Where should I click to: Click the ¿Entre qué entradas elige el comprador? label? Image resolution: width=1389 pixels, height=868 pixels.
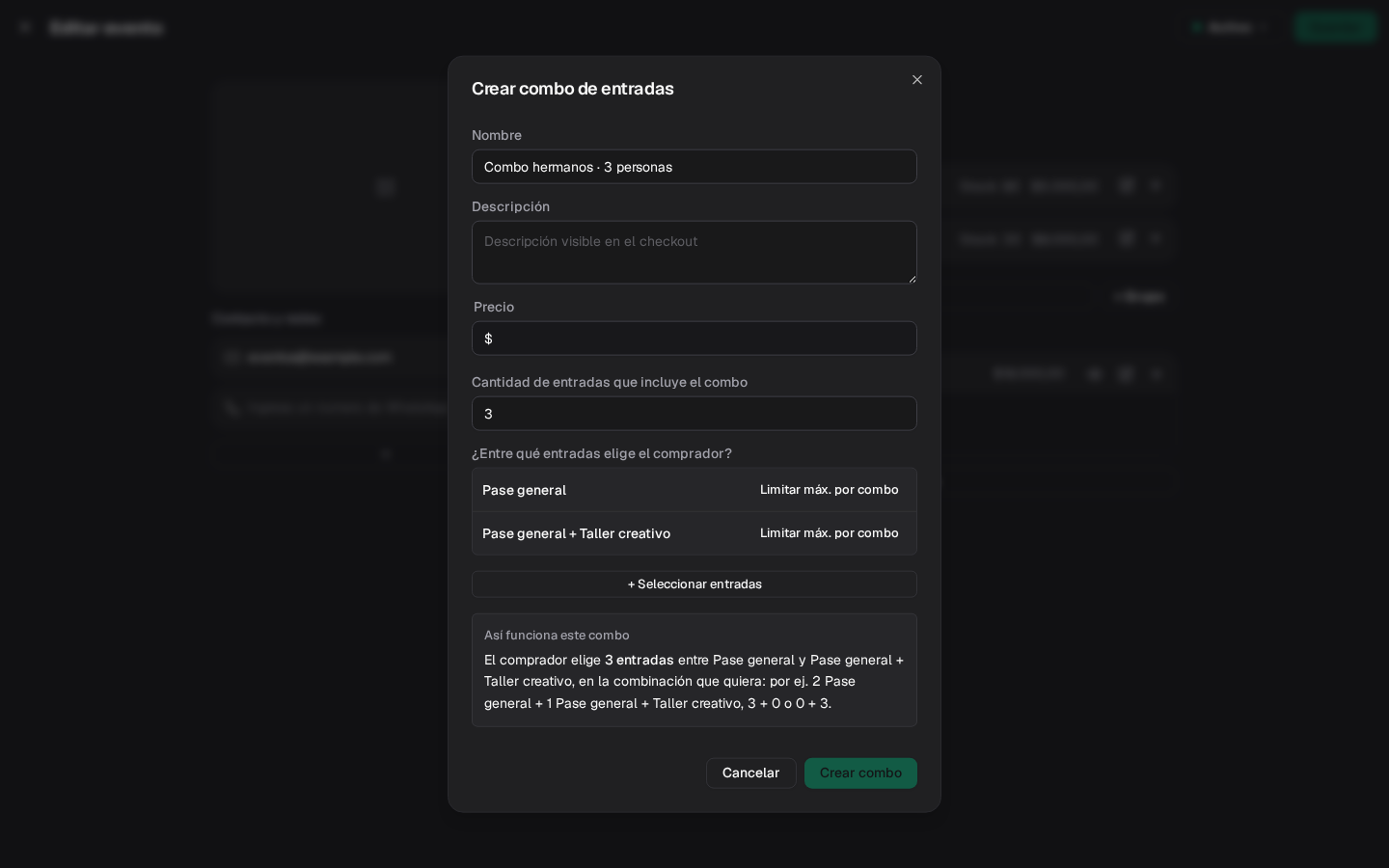[x=602, y=453]
